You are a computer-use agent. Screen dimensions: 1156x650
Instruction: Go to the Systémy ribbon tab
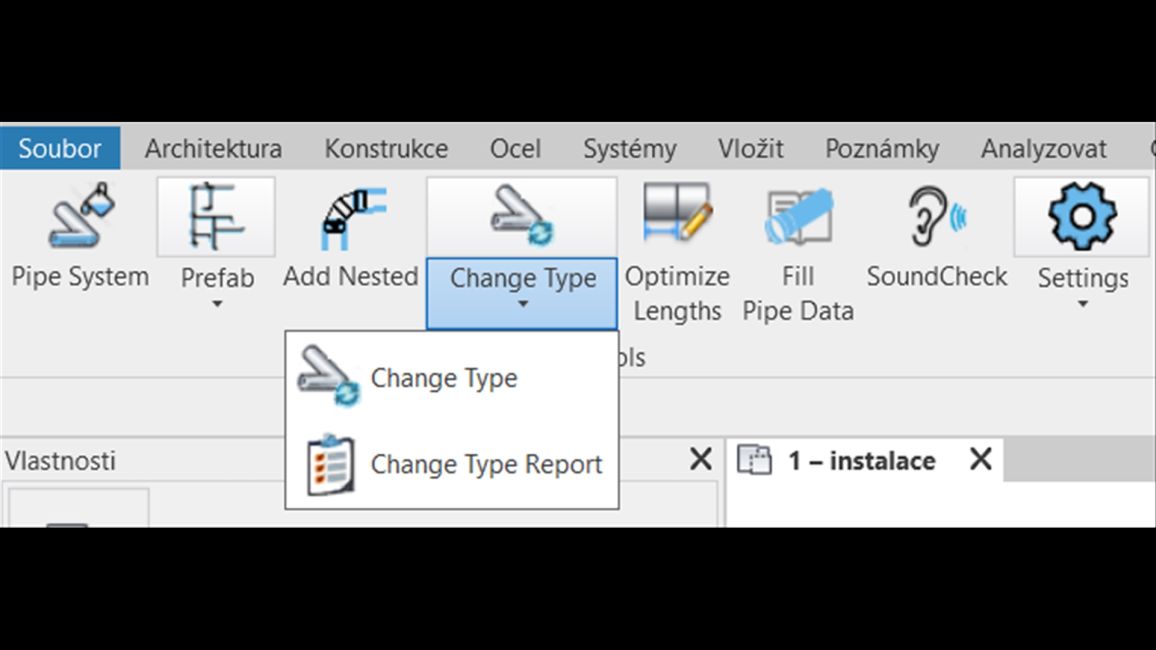pyautogui.click(x=629, y=149)
